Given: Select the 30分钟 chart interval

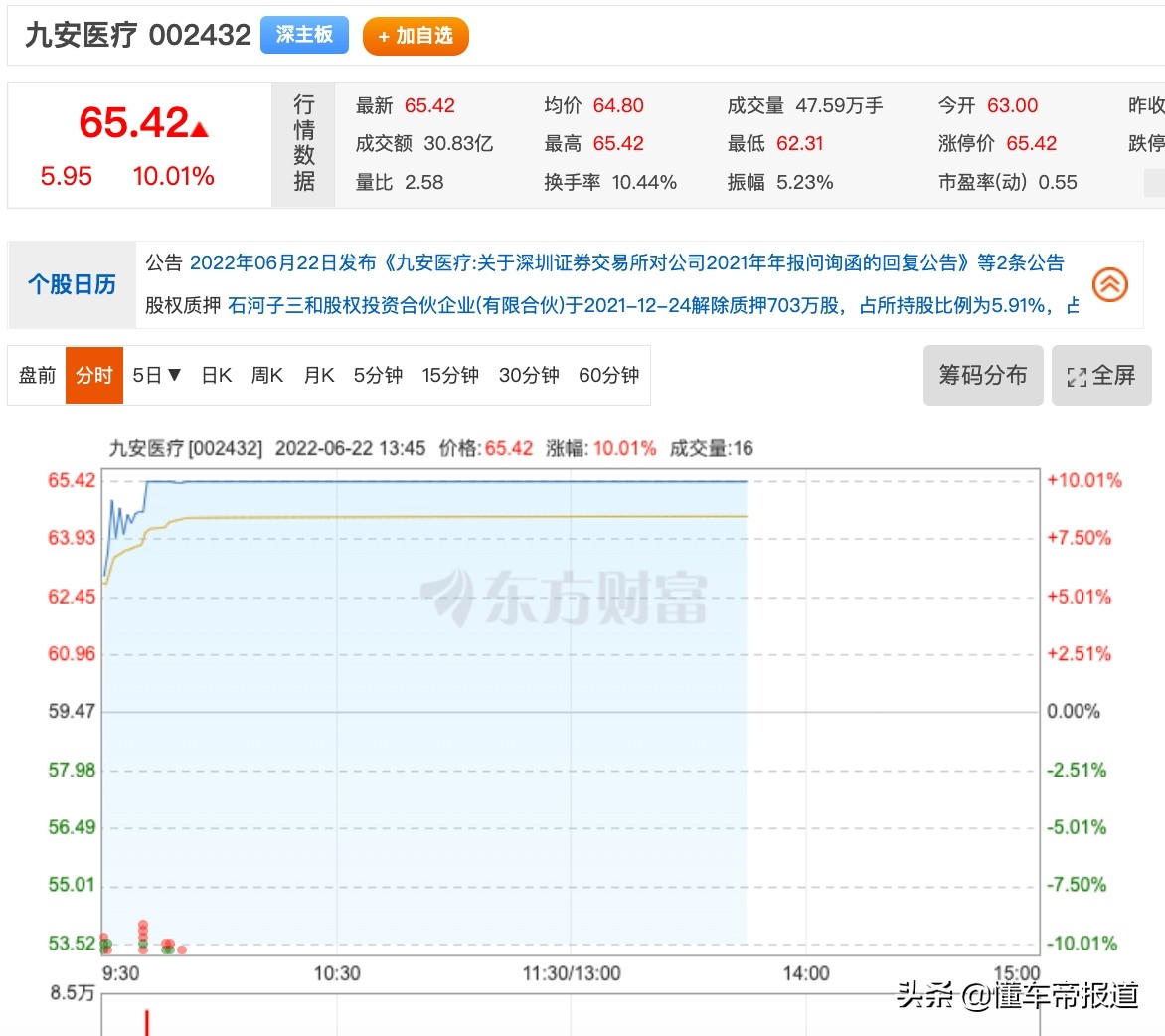Looking at the screenshot, I should [x=528, y=375].
